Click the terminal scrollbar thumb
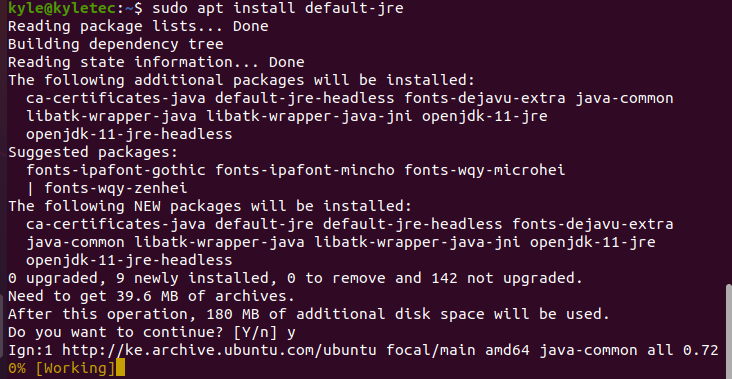This screenshot has width=732, height=379. (728, 331)
